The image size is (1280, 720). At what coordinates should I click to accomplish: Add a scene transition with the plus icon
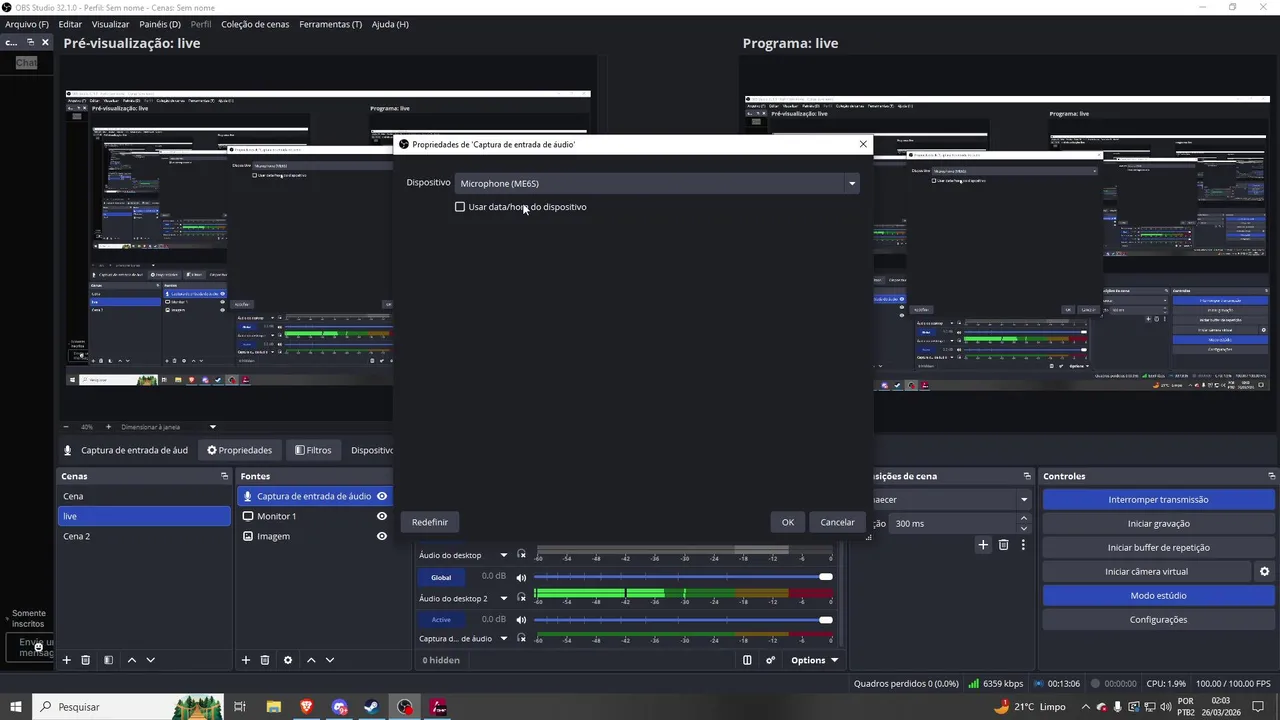pos(983,545)
